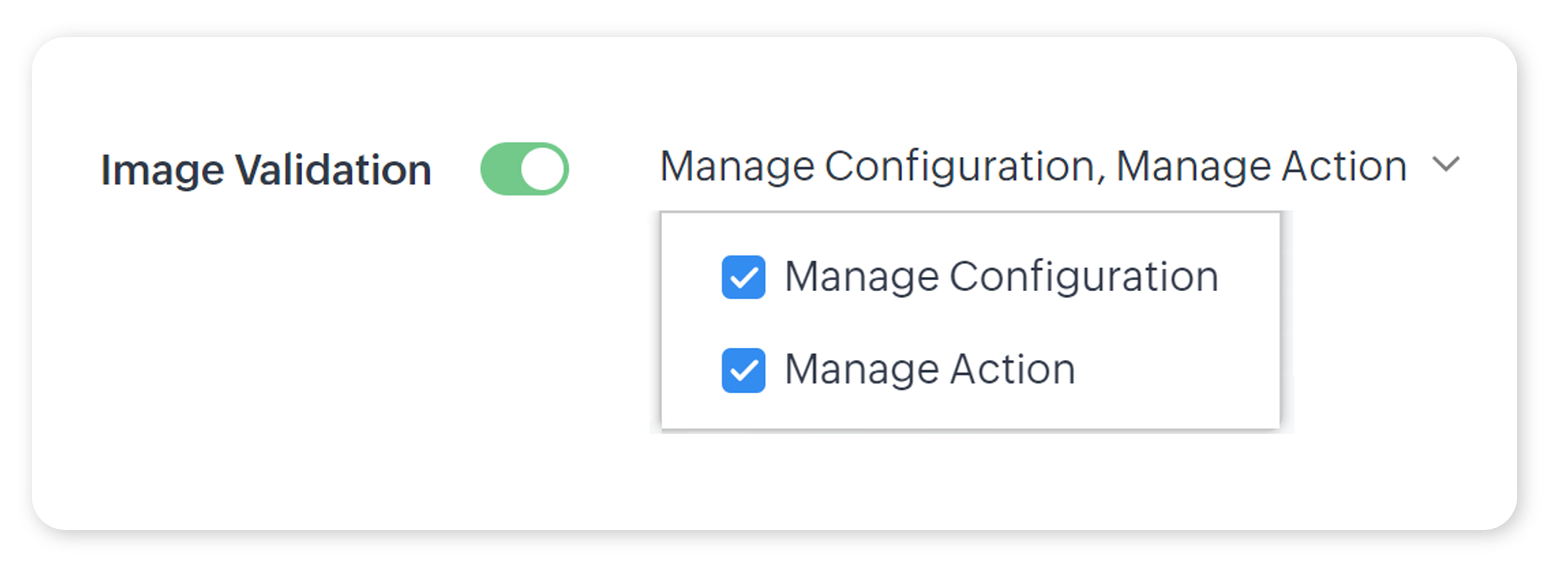Uncheck the Manage Configuration checkbox
Screen dimensions: 1549x572
click(x=743, y=278)
